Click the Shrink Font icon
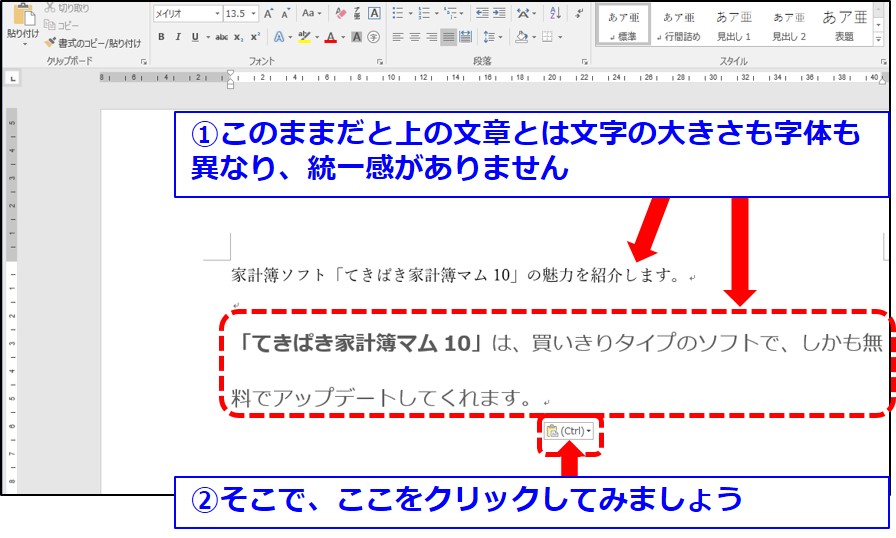 [x=285, y=14]
